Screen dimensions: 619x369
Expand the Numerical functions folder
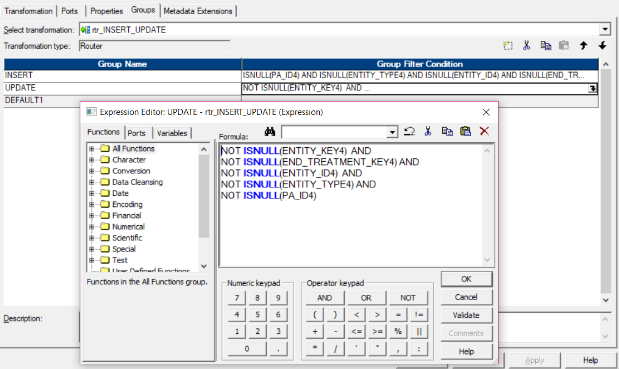[92, 227]
